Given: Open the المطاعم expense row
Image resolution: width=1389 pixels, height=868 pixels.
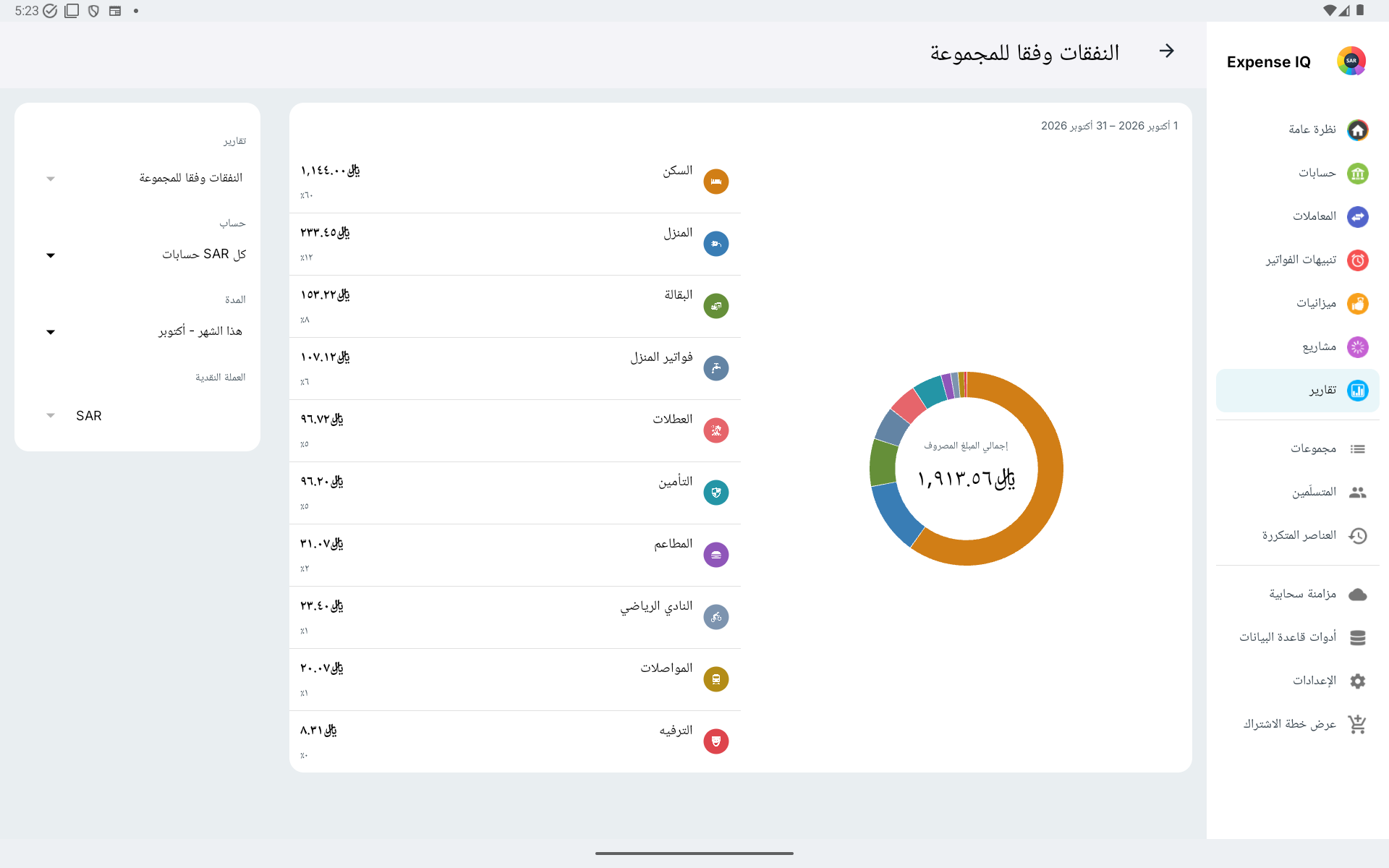Looking at the screenshot, I should (515, 555).
